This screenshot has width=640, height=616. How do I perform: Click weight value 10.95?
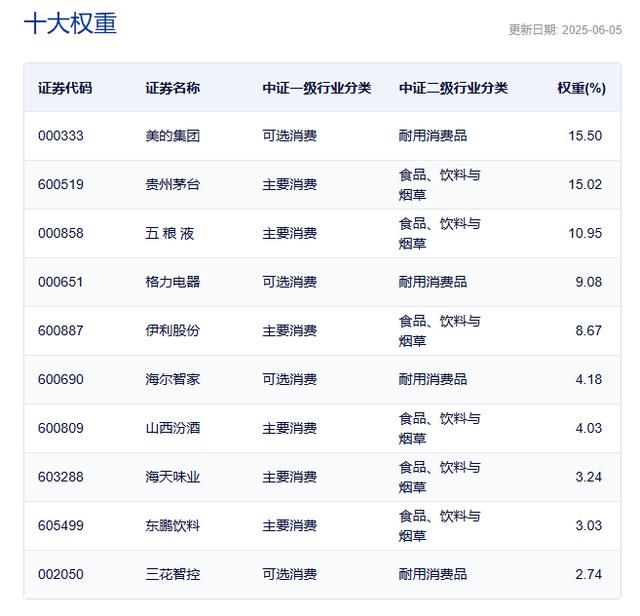tap(585, 233)
